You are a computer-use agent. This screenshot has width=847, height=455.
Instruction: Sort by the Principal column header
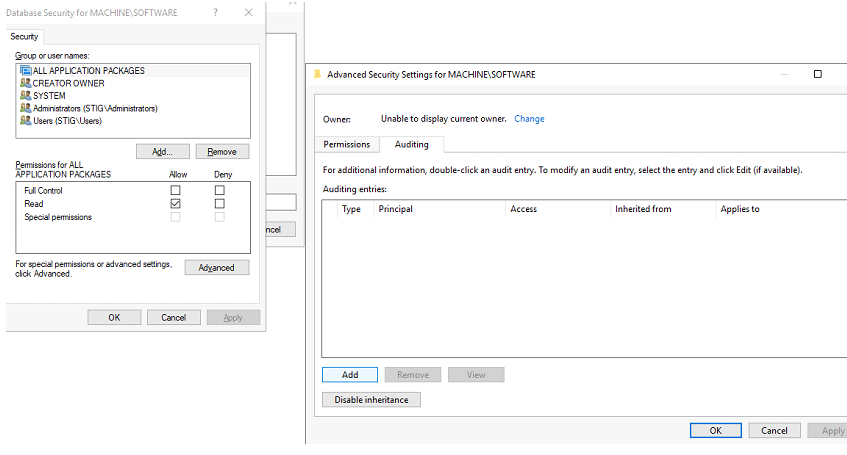(x=396, y=209)
